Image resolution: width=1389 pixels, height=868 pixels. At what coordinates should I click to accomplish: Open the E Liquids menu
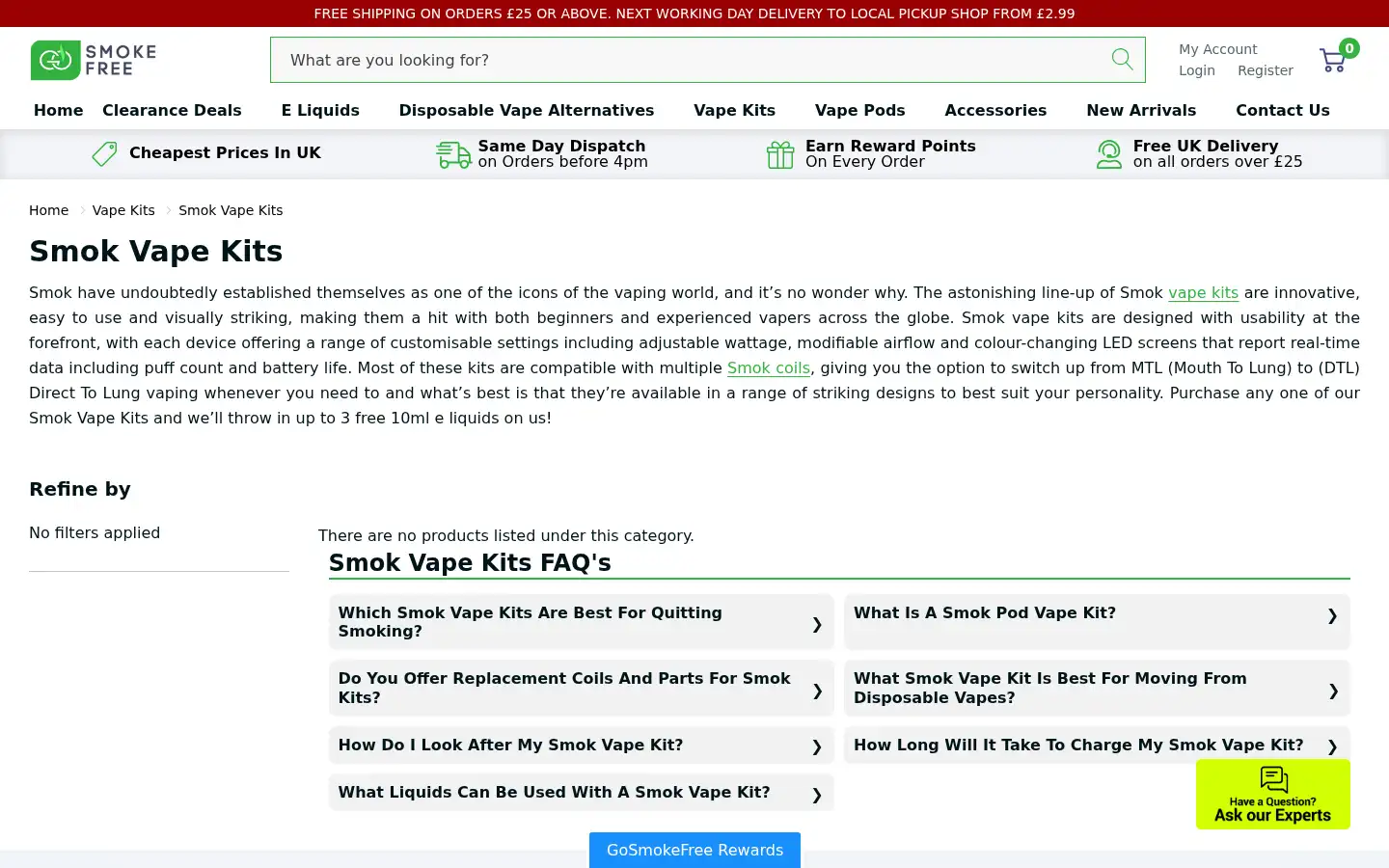(x=320, y=110)
